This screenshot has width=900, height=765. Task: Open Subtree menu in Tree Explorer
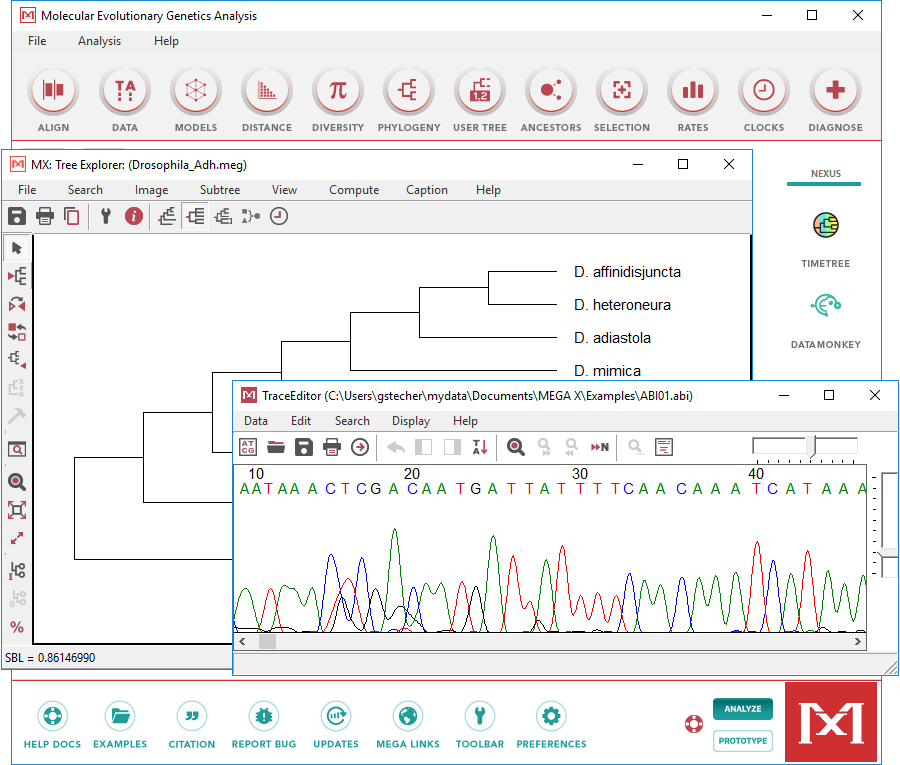pyautogui.click(x=220, y=190)
